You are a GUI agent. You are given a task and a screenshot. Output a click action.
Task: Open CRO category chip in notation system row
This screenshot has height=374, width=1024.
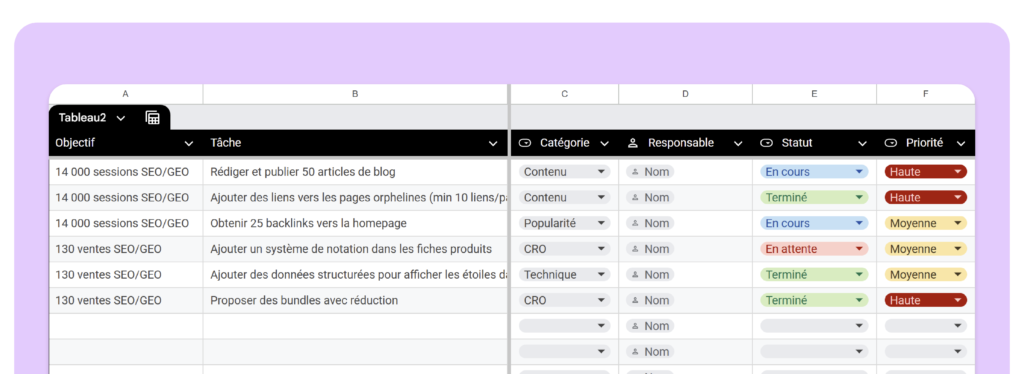[564, 249]
